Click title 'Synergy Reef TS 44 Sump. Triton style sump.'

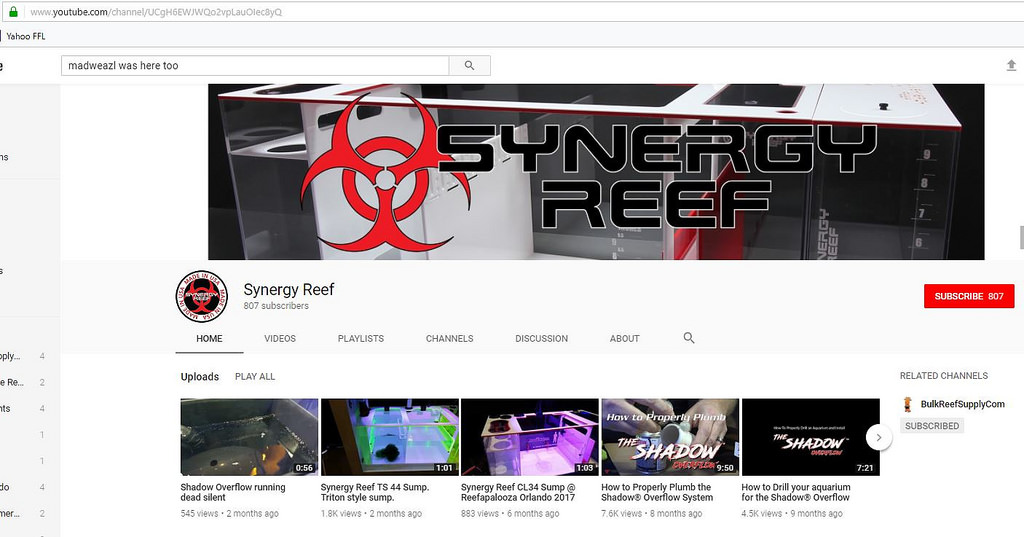375,492
